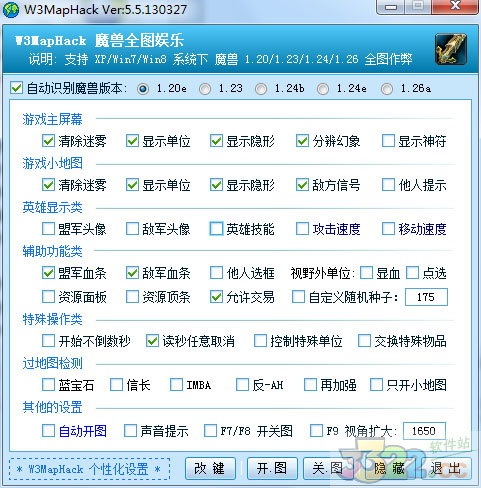The image size is (481, 488).
Task: Open W3MapHack 个性化设置 link
Action: pyautogui.click(x=89, y=469)
